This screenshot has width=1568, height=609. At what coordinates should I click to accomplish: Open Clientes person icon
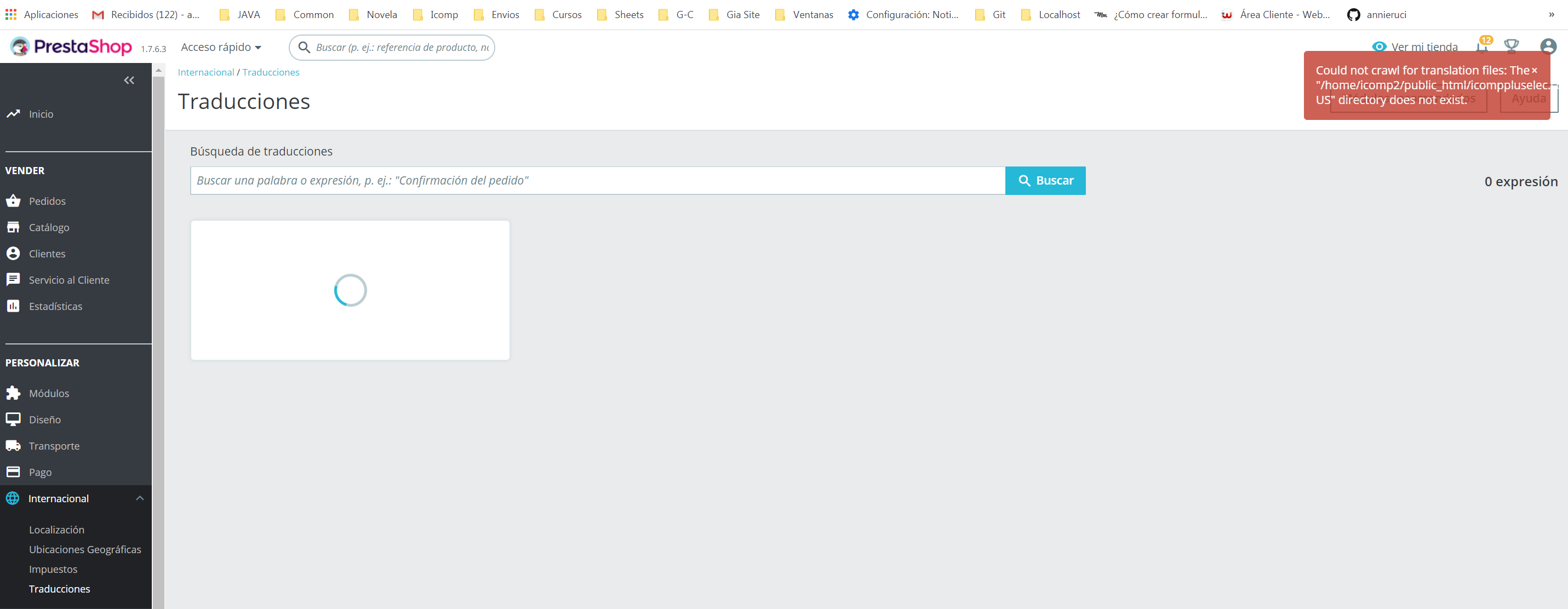pyautogui.click(x=13, y=253)
